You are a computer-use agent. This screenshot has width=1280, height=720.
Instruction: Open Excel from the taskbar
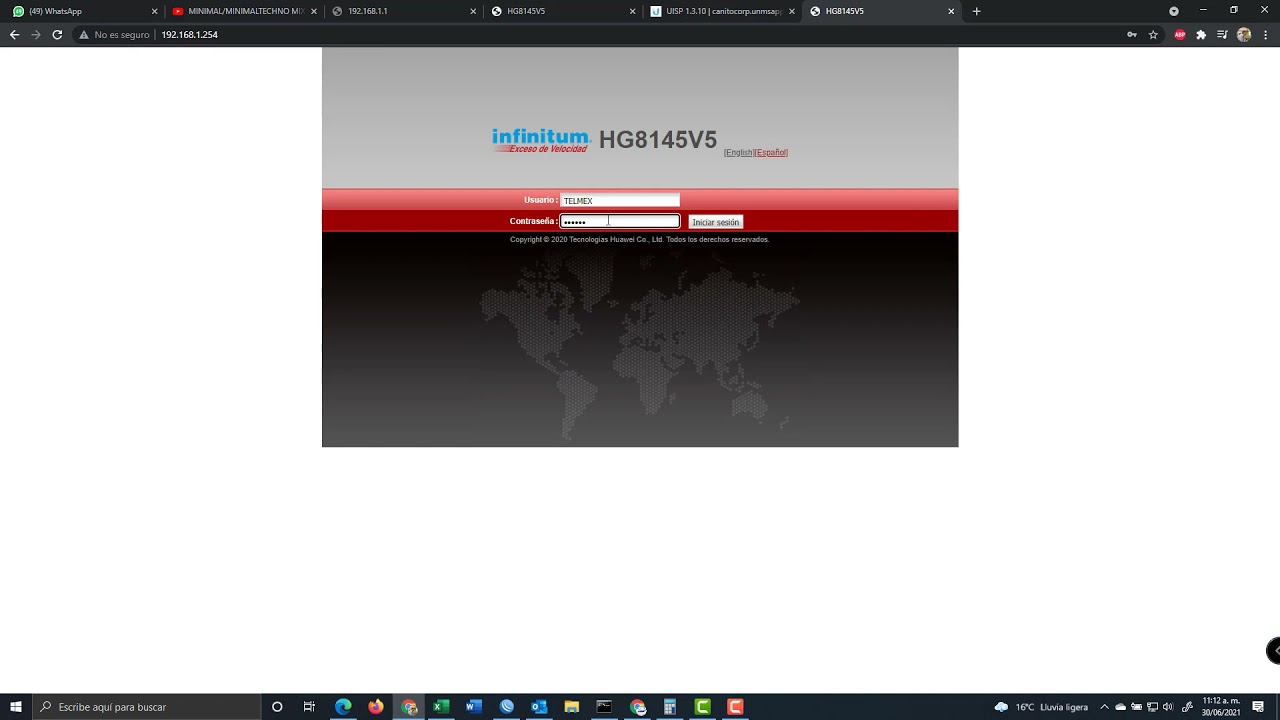[x=441, y=707]
